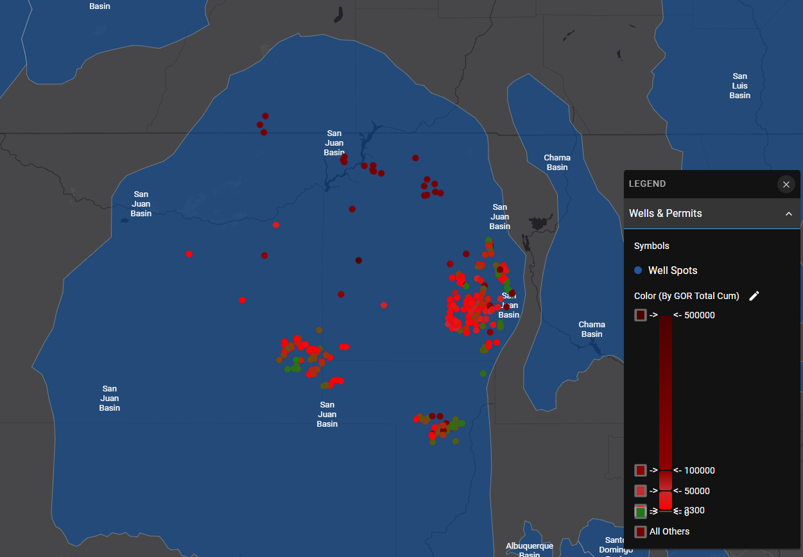This screenshot has width=803, height=557.
Task: Click the pencil icon to edit color settings
Action: [x=754, y=296]
